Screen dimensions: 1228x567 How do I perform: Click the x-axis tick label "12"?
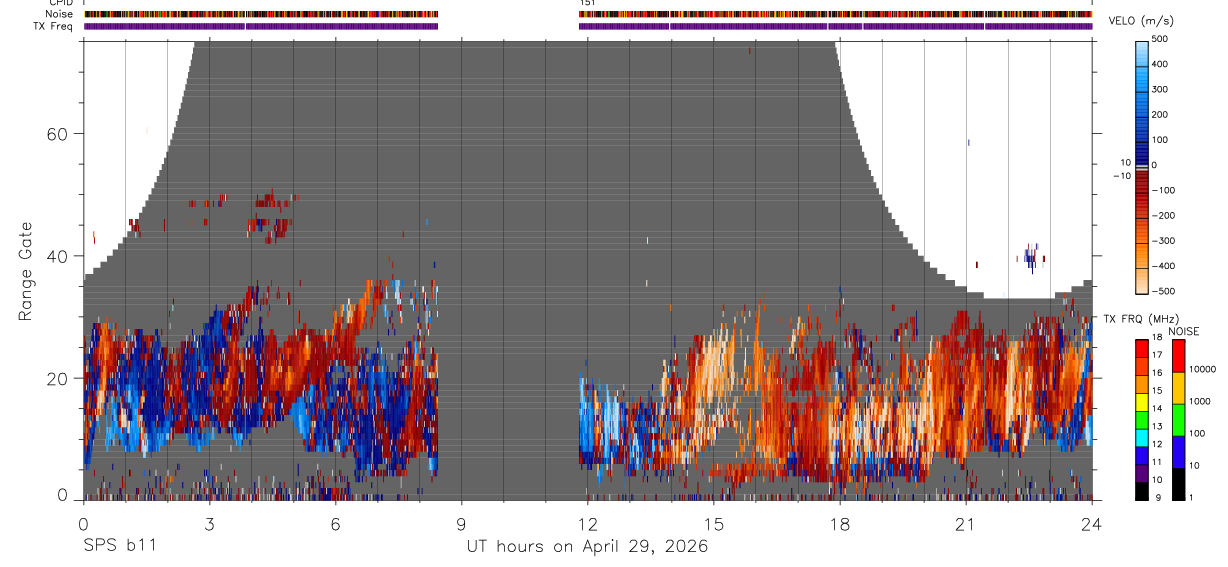point(588,524)
